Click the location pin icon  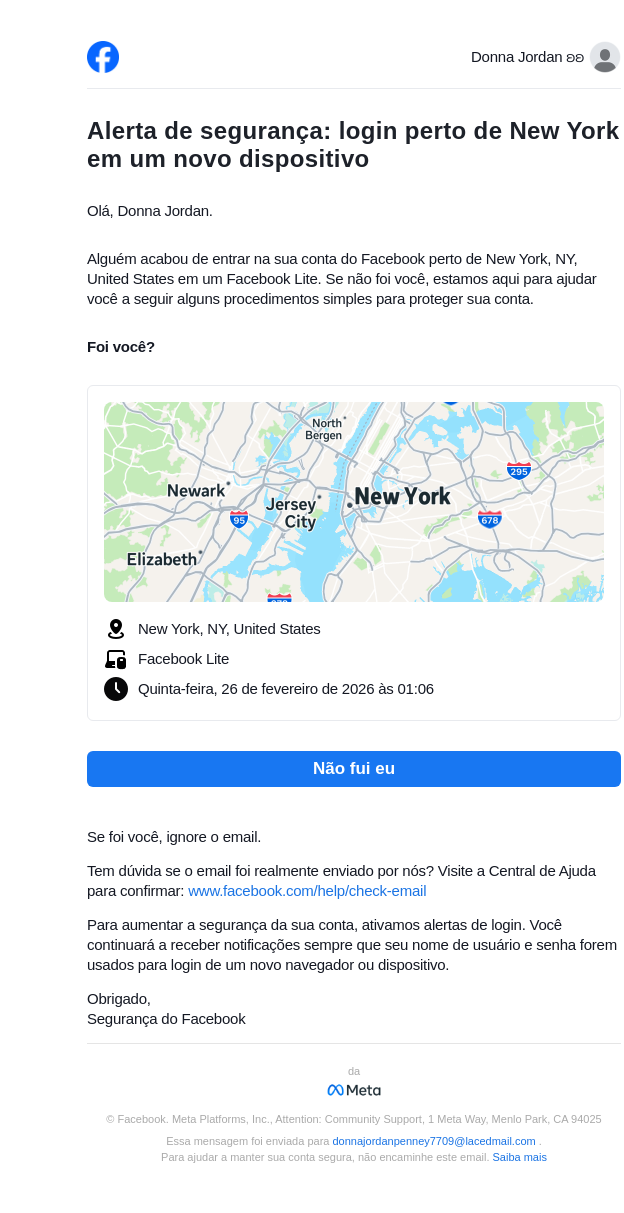(x=116, y=629)
